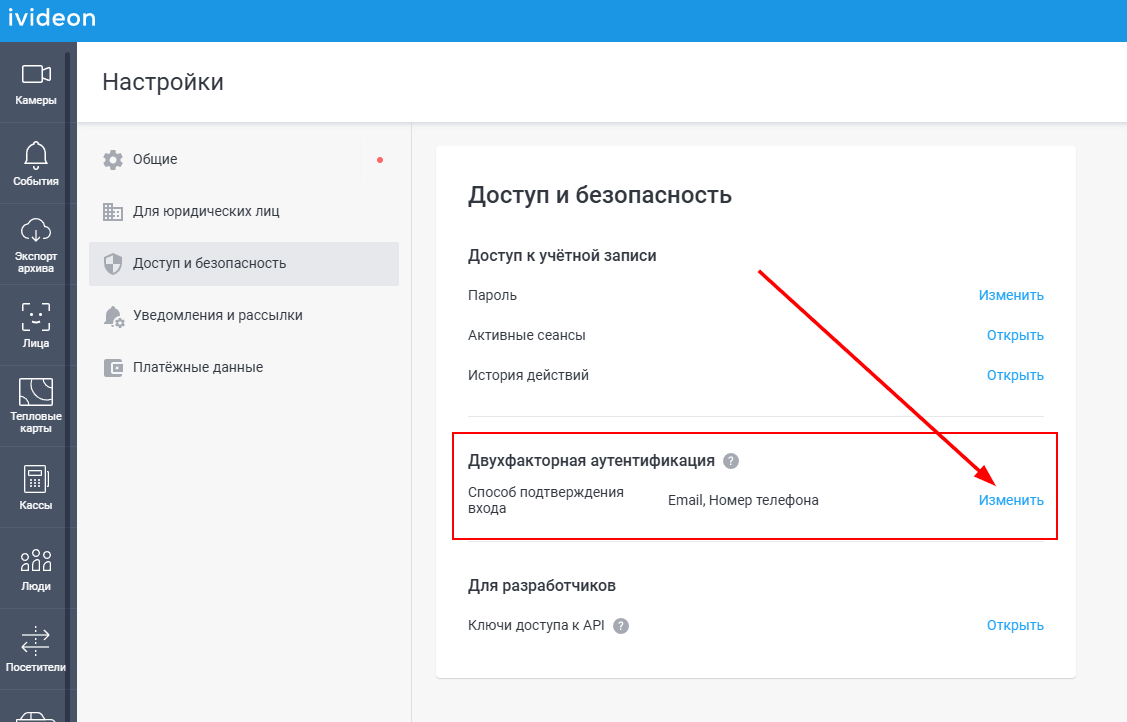
Task: Open the Лица face recognition icon
Action: [36, 316]
